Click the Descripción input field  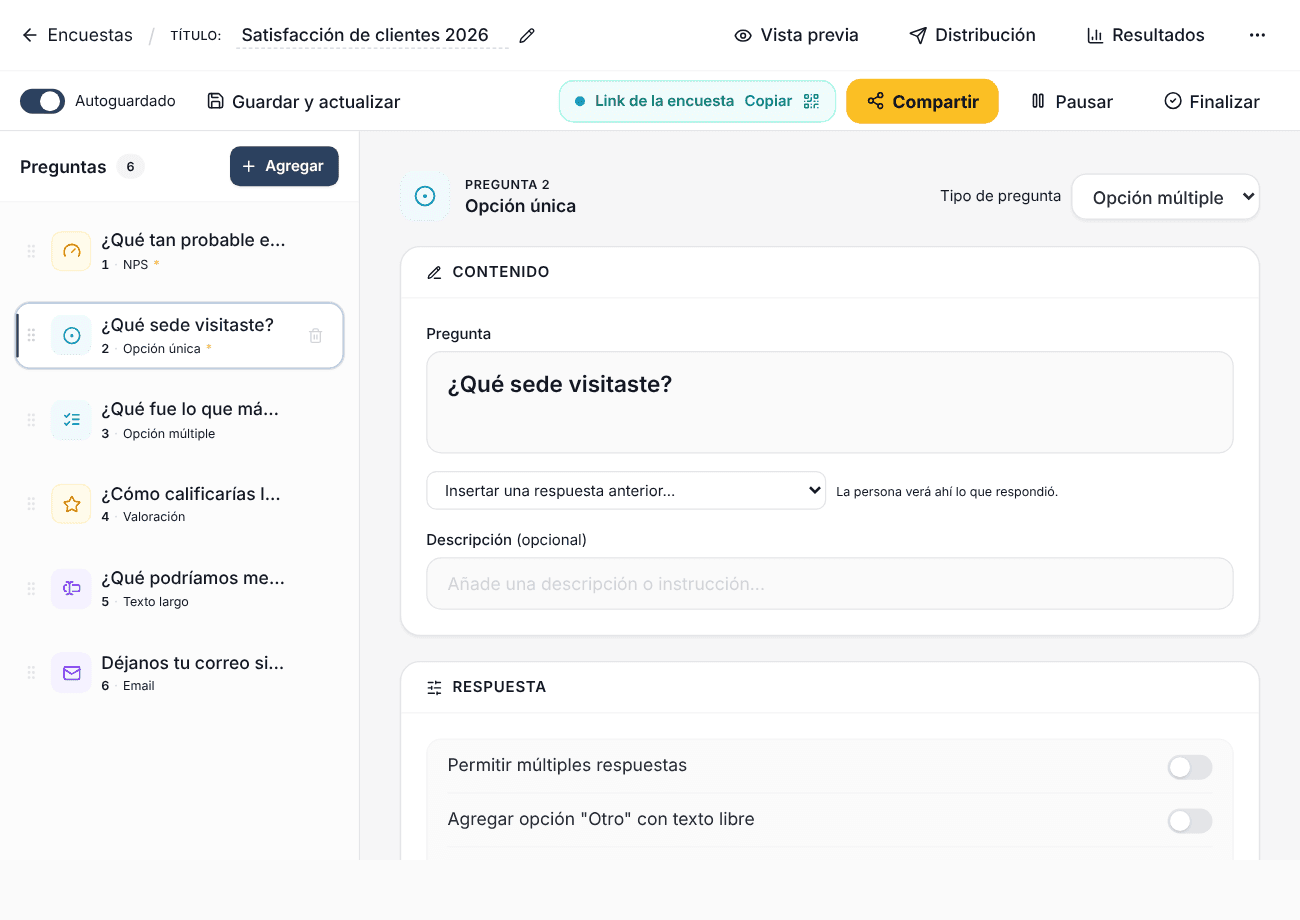[829, 584]
